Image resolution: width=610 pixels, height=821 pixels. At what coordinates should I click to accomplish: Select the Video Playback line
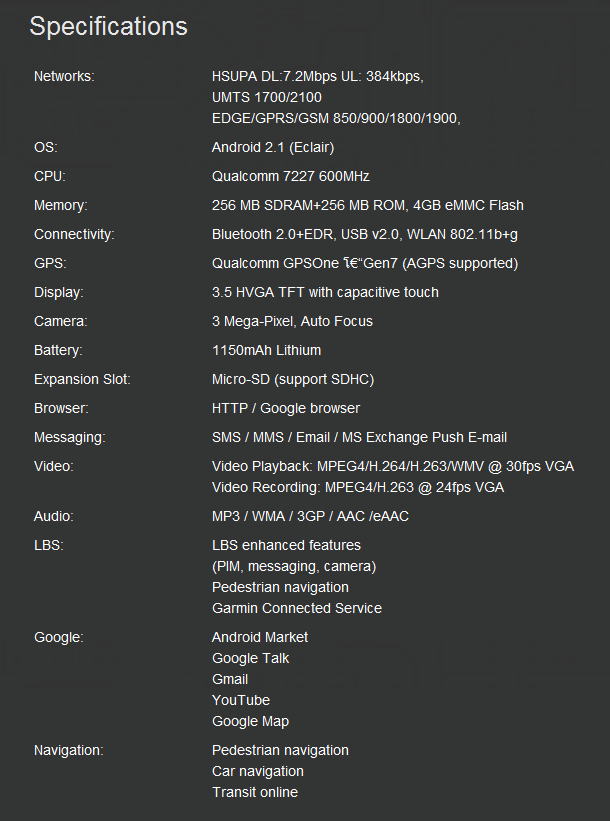[393, 467]
